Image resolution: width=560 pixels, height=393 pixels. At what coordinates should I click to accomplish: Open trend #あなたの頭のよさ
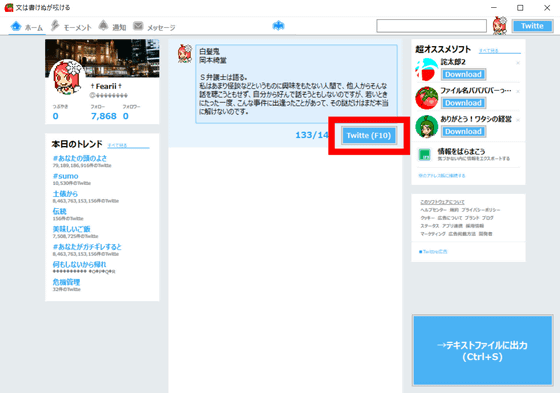[80, 158]
